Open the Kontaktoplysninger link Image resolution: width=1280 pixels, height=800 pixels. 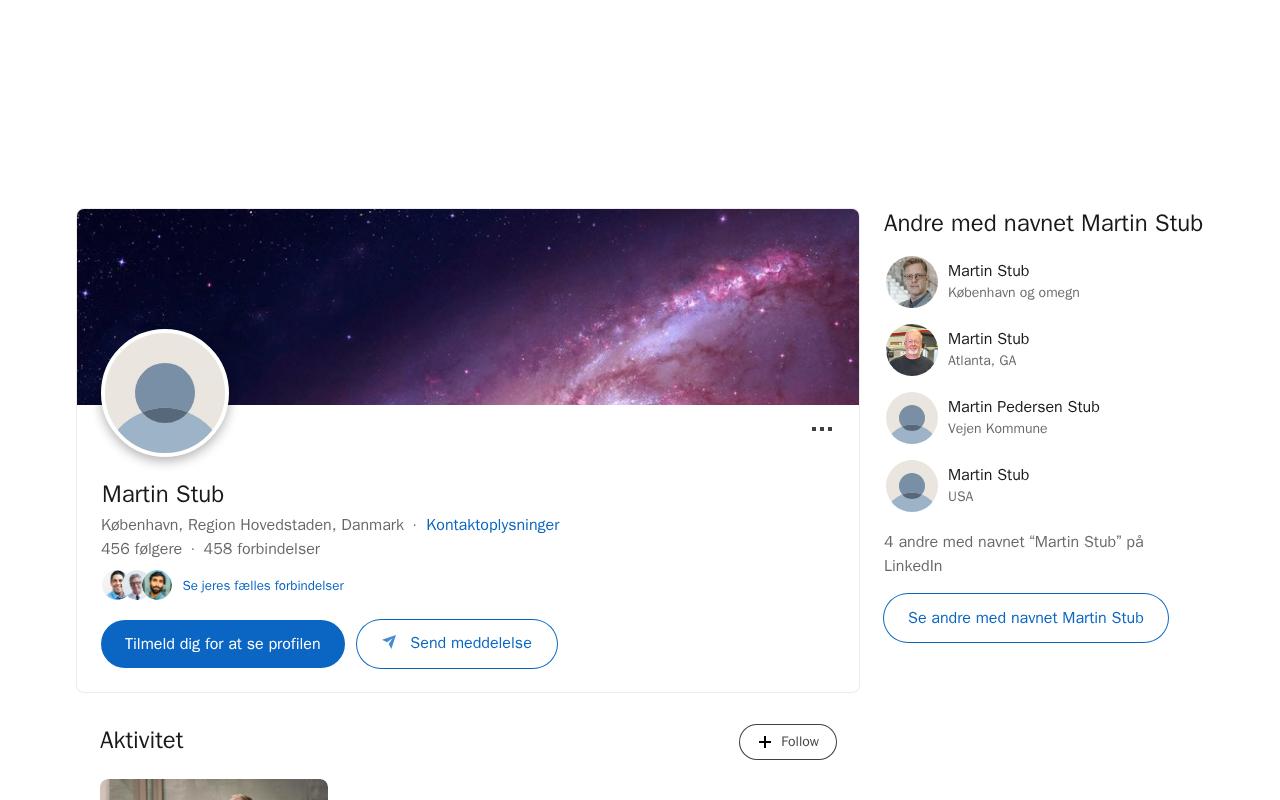(493, 525)
